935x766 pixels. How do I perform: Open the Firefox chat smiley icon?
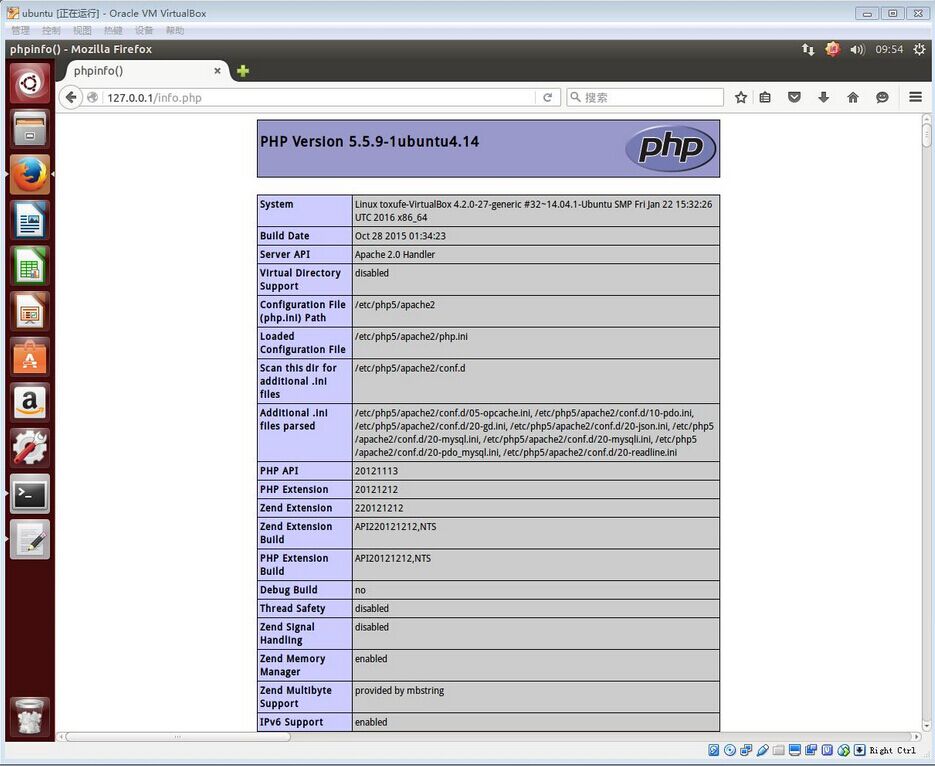click(882, 97)
